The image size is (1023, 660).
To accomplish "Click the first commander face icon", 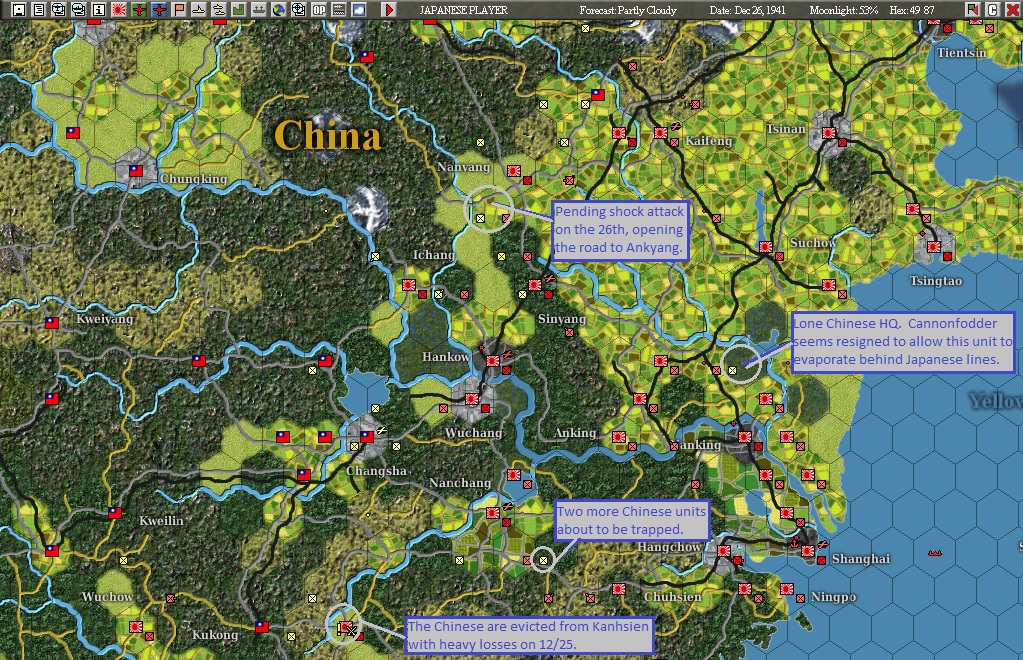I will point(59,10).
